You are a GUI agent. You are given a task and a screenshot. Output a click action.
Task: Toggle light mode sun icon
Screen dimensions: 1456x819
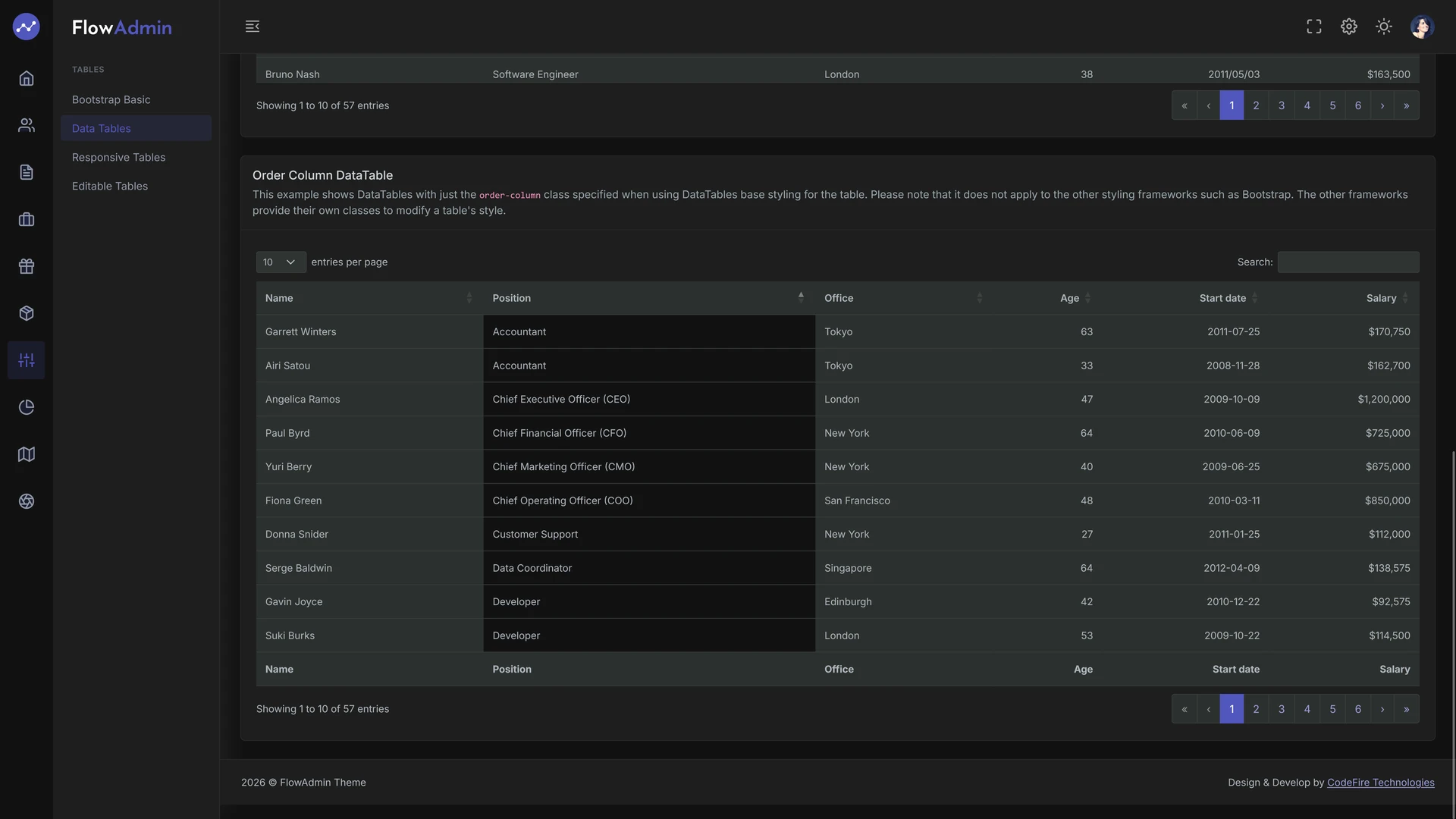1384,27
